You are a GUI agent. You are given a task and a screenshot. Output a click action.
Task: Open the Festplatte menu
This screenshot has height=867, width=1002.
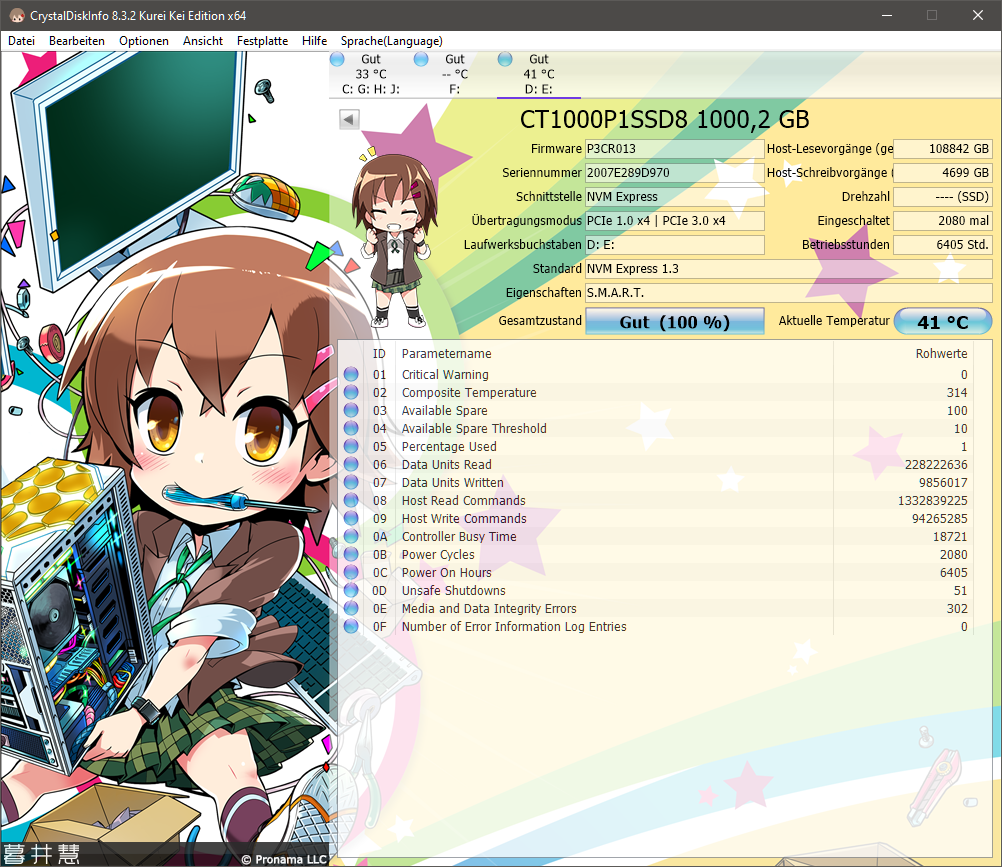[262, 41]
